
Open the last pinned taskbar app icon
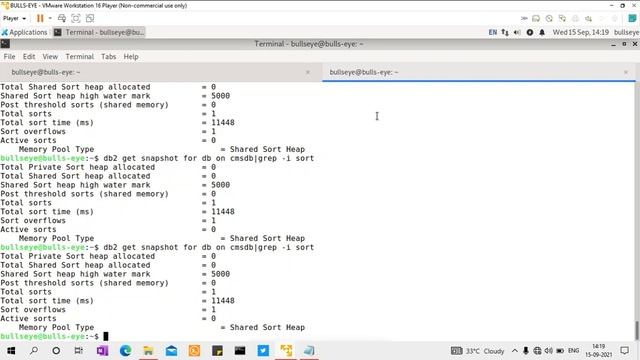click(x=309, y=351)
